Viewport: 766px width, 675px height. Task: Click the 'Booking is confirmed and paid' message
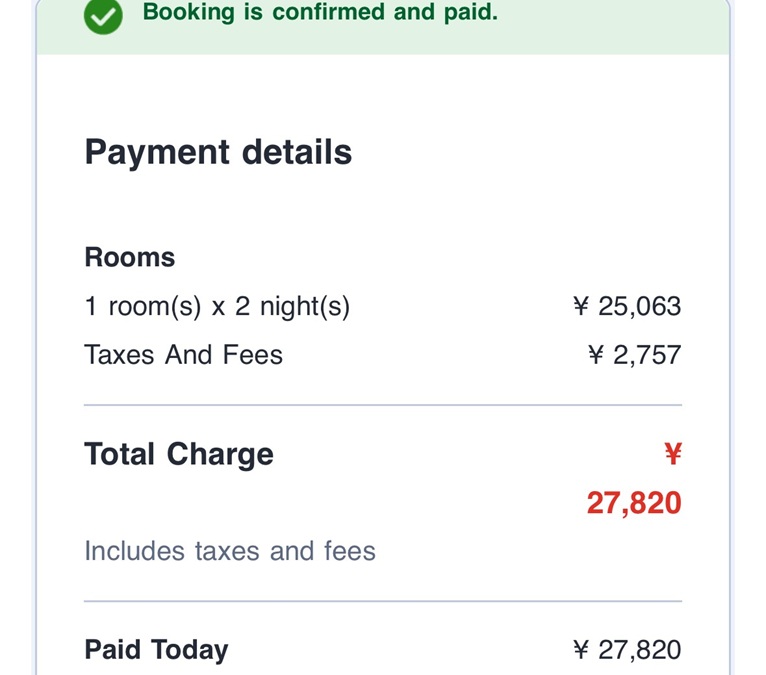(x=320, y=13)
